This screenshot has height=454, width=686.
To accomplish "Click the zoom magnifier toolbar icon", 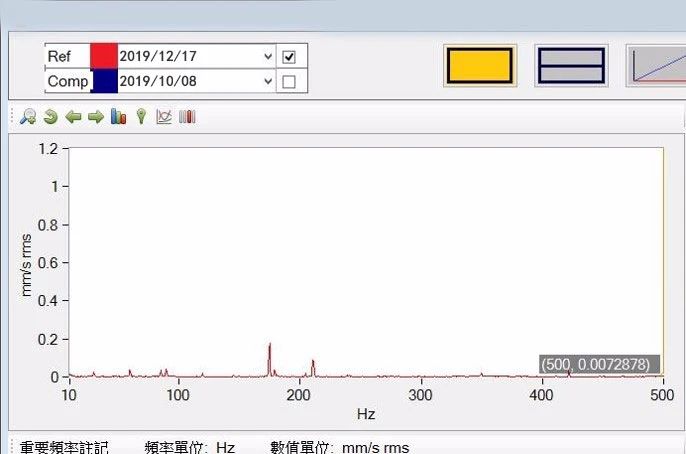I will tap(28, 117).
